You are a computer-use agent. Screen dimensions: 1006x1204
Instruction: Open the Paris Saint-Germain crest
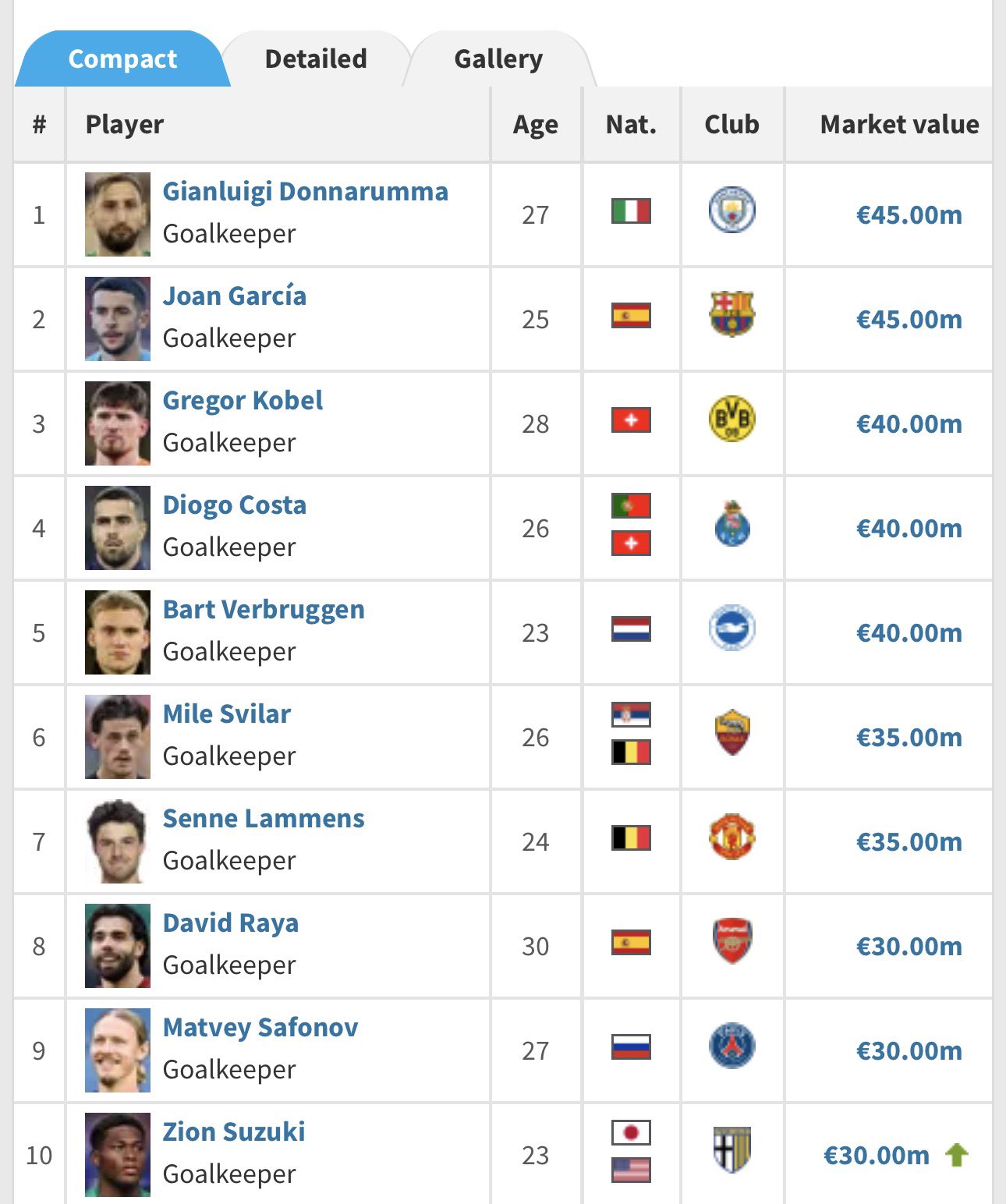[731, 1046]
